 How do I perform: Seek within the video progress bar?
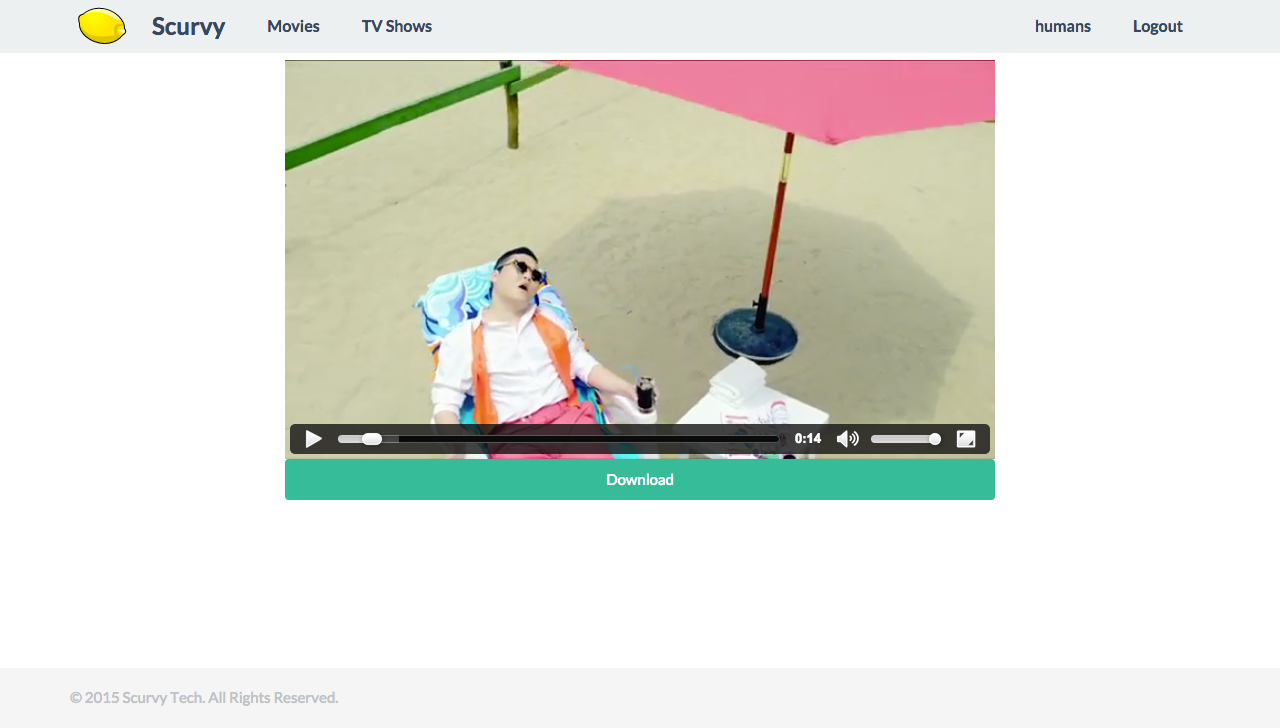[x=558, y=439]
